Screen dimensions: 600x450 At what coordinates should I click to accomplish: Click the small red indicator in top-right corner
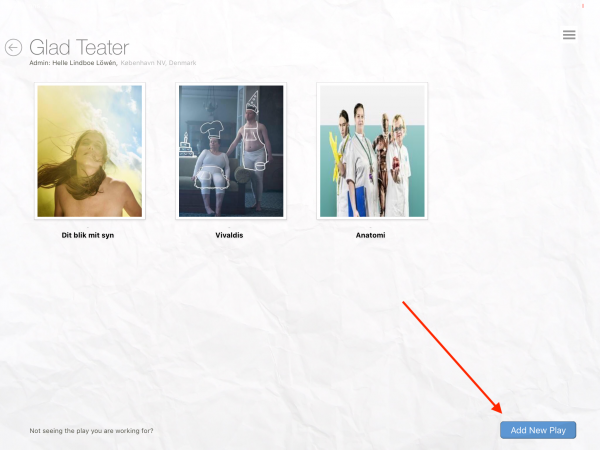pyautogui.click(x=583, y=6)
